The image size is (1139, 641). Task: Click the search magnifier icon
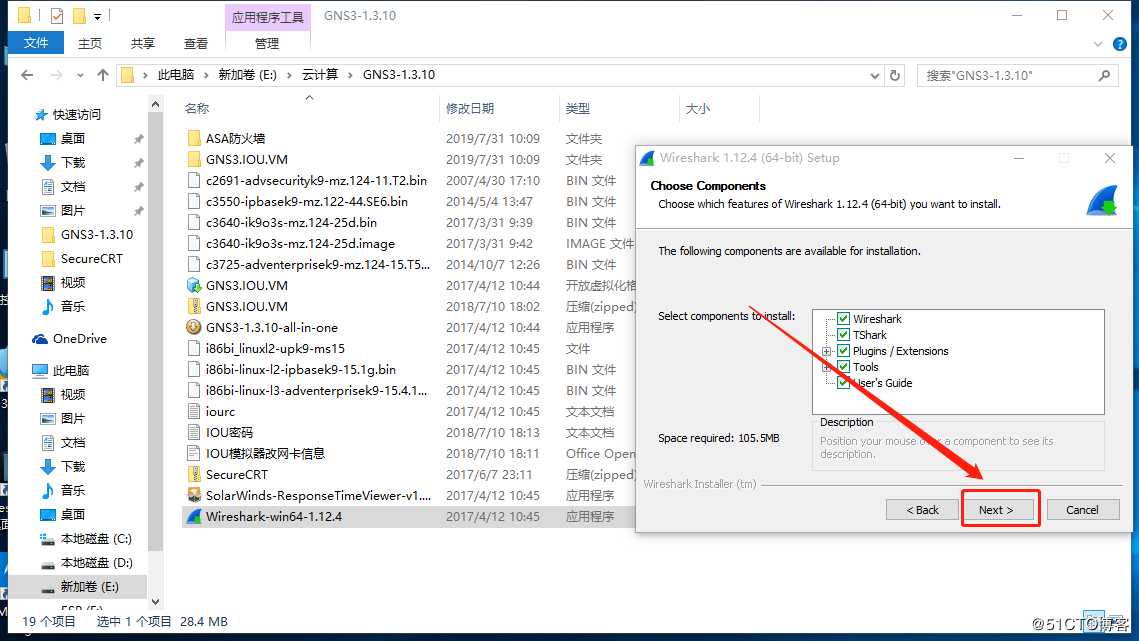[x=1105, y=75]
